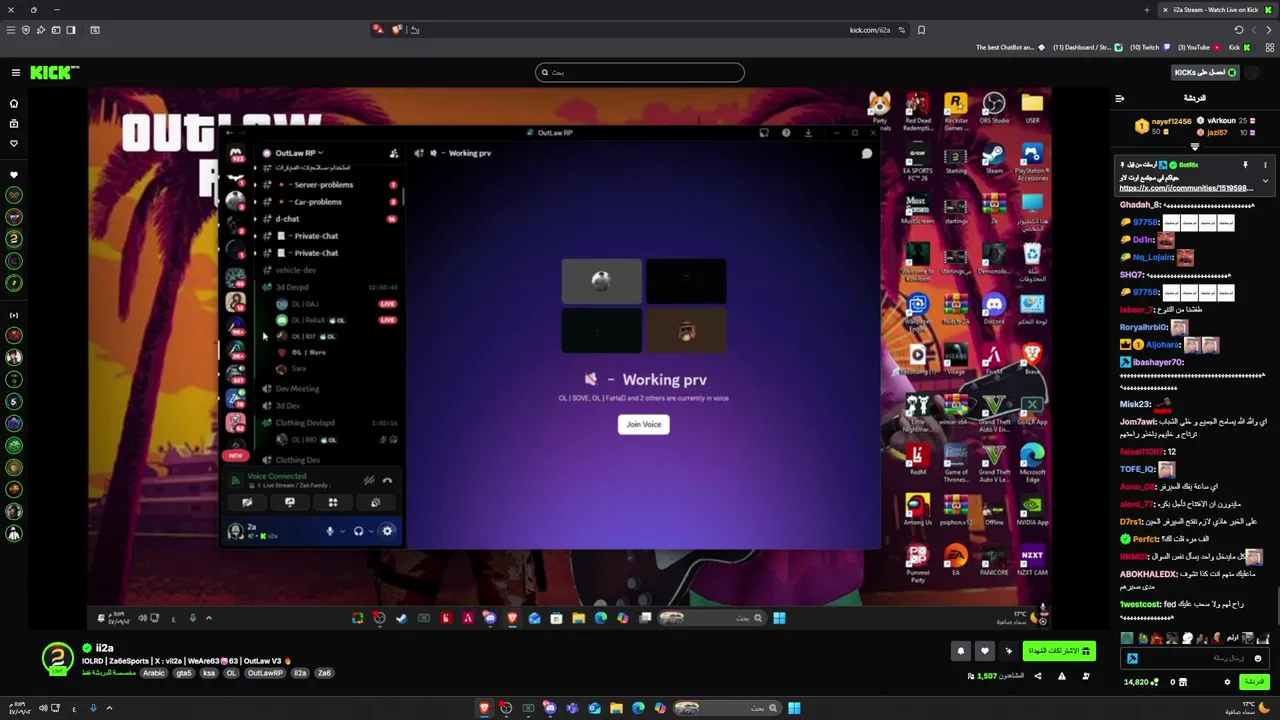
Task: Collapse the Kick chat panel arrow icon
Action: coord(1119,98)
